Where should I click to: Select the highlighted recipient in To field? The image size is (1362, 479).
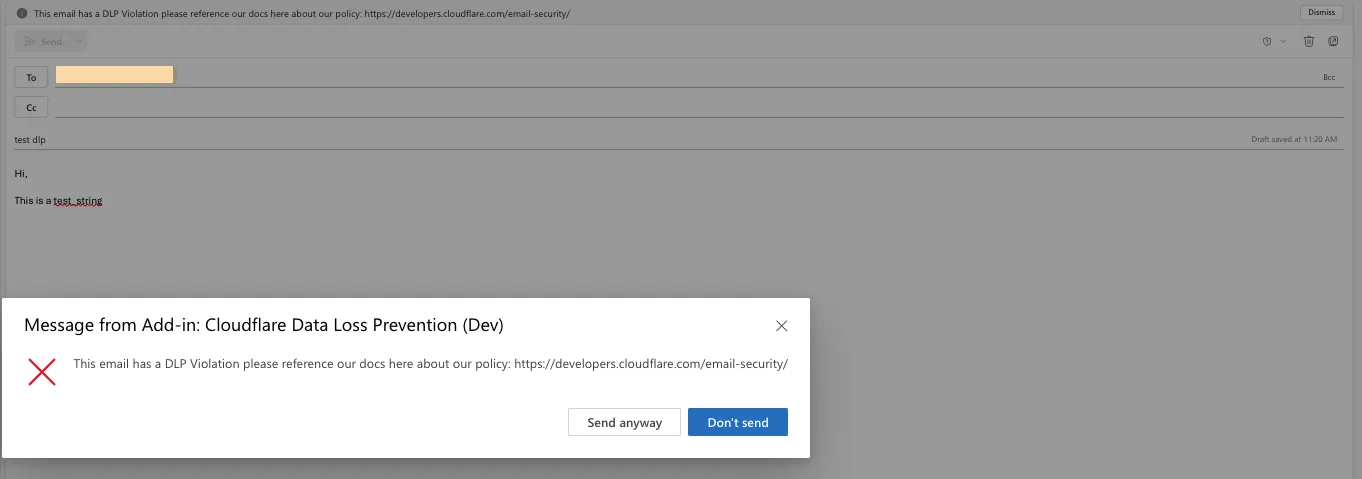pos(114,75)
